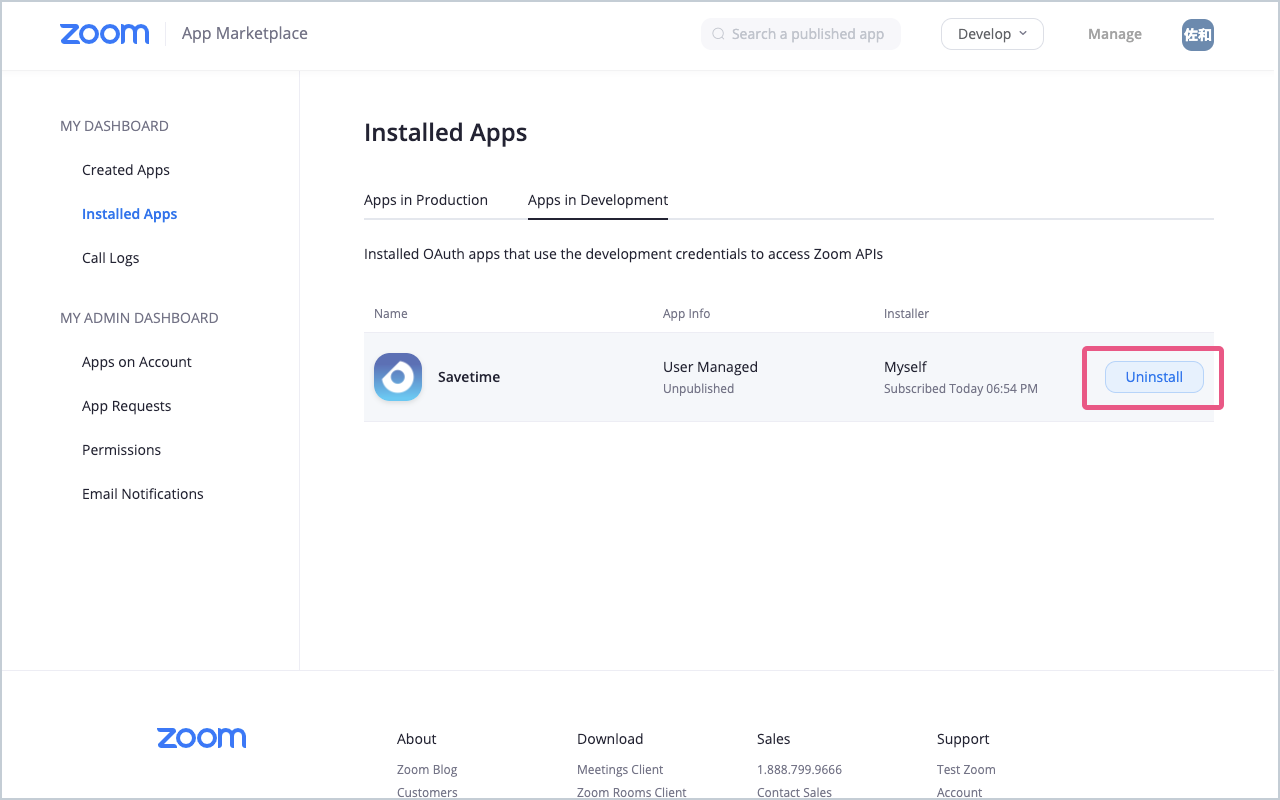Screen dimensions: 1280x800
Task: Uninstall the Savetime app
Action: coord(1154,377)
